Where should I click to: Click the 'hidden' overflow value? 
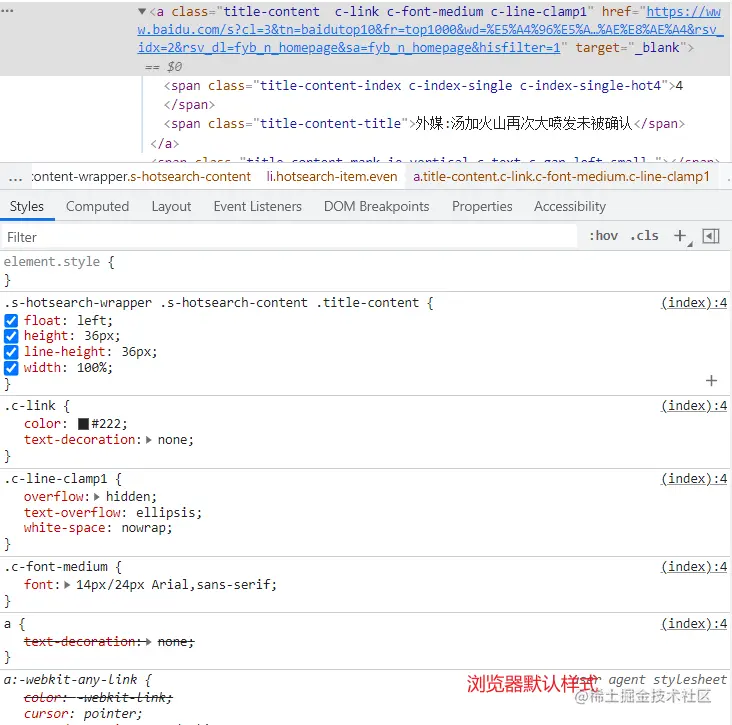point(128,497)
